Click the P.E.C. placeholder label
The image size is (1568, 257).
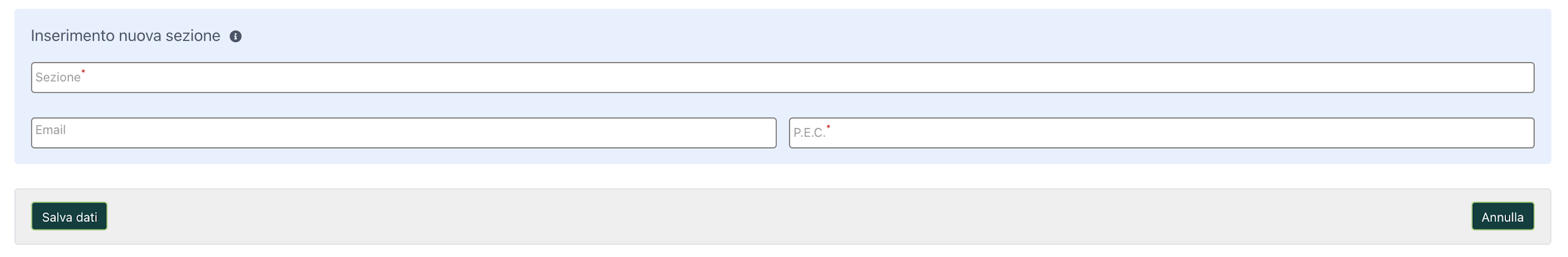click(809, 132)
